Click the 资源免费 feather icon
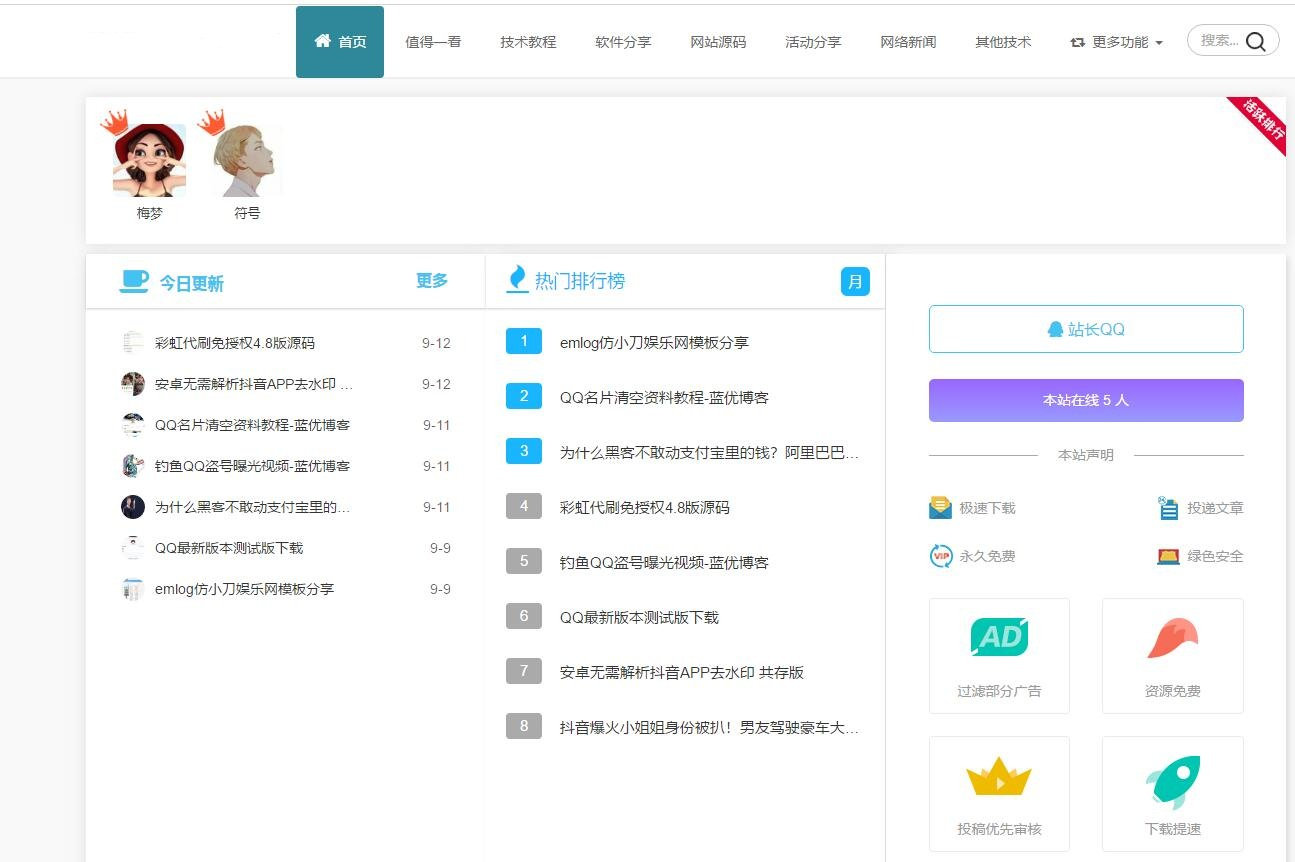1295x862 pixels. 1172,638
